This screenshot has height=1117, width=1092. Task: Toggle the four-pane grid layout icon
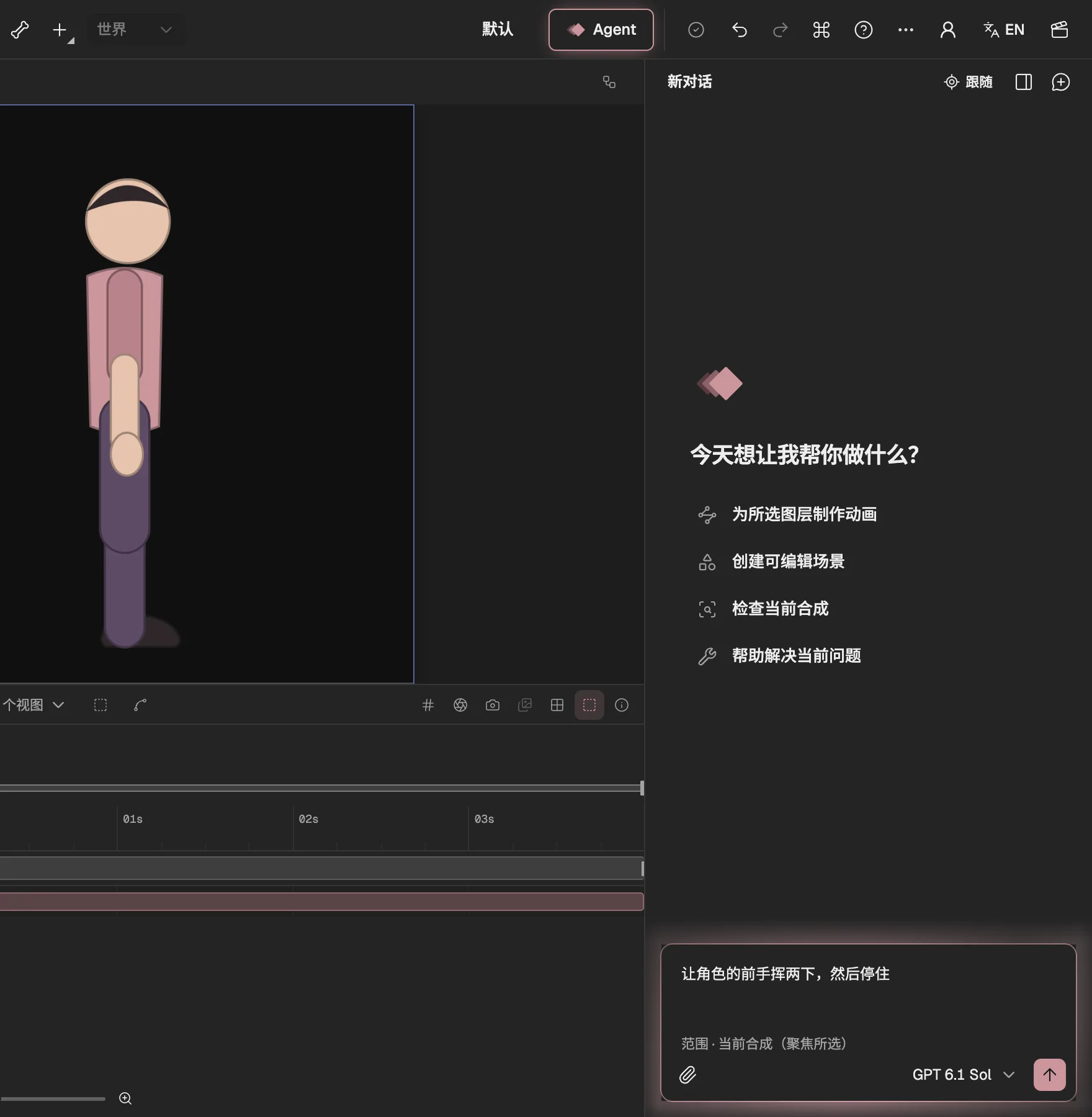click(x=557, y=705)
